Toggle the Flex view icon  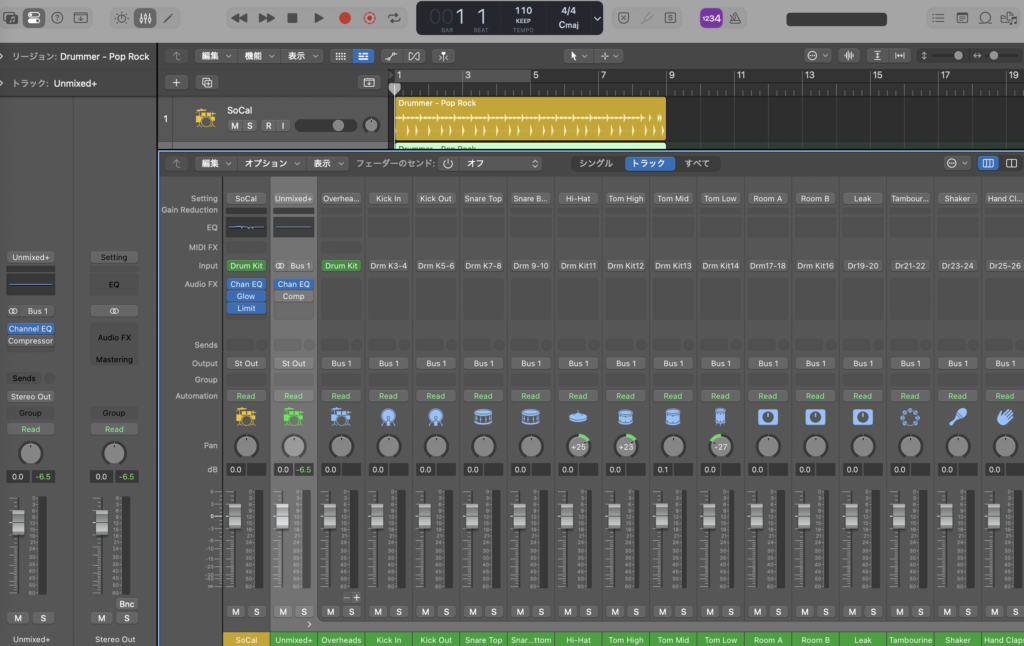pyautogui.click(x=414, y=56)
